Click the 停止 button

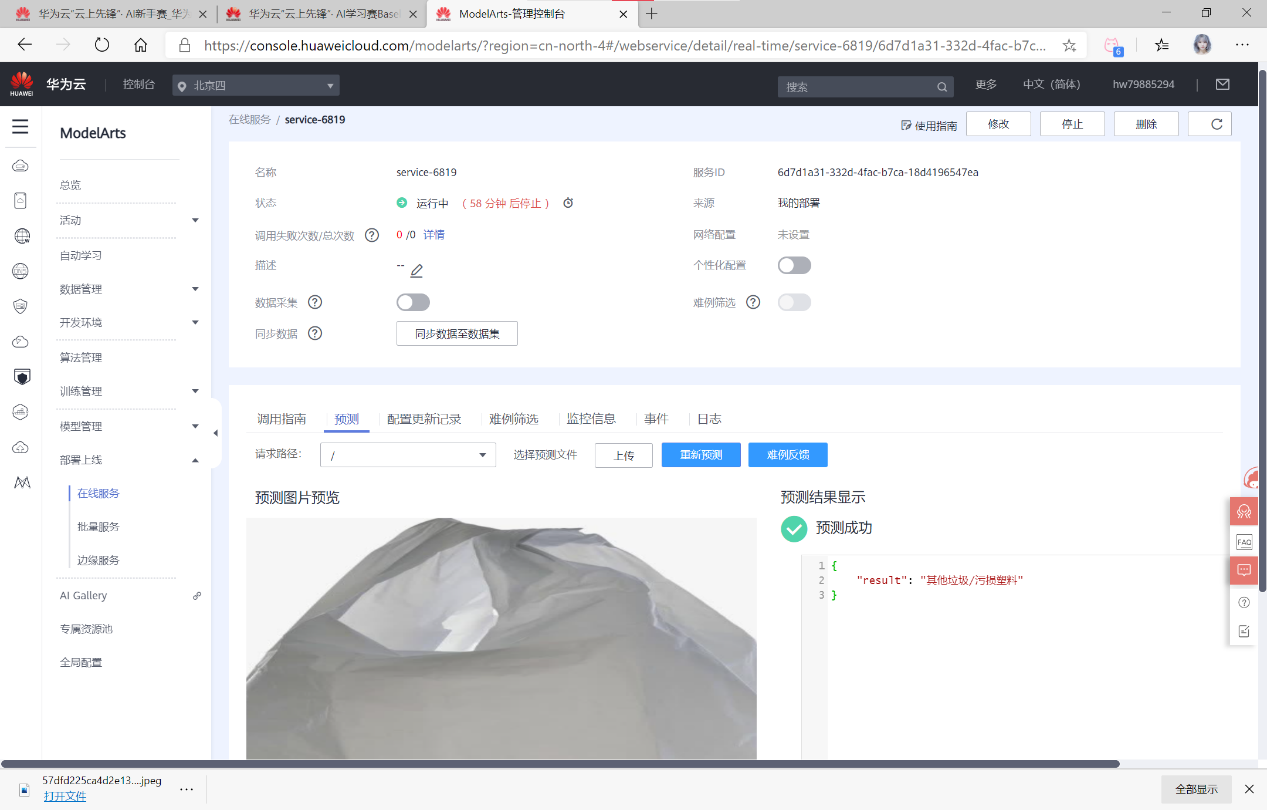click(1072, 124)
